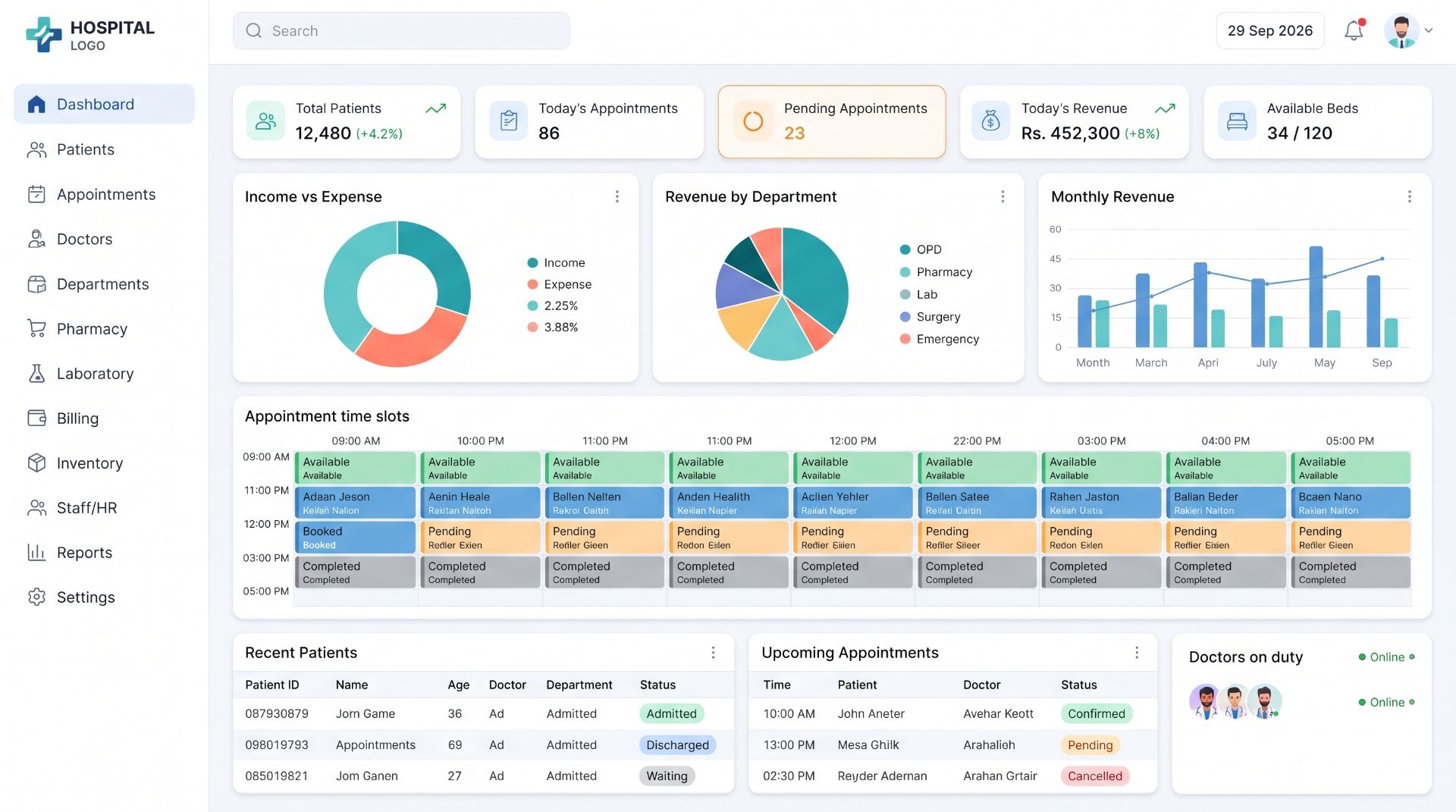Click the Income legend color dot
1456x812 pixels.
[532, 263]
